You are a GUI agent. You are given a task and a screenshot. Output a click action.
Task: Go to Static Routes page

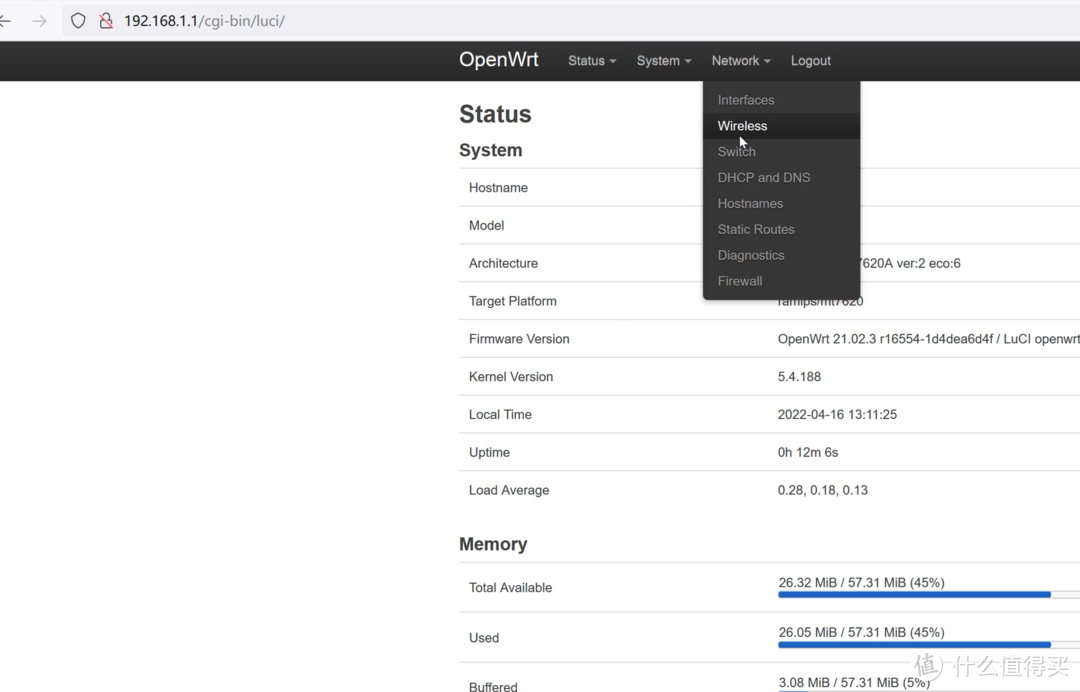click(x=756, y=230)
